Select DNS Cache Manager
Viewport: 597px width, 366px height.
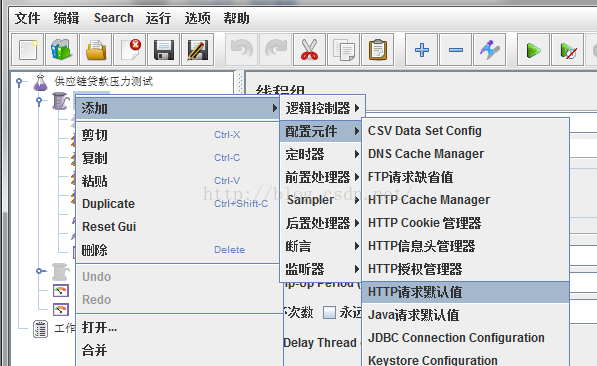(x=465, y=154)
